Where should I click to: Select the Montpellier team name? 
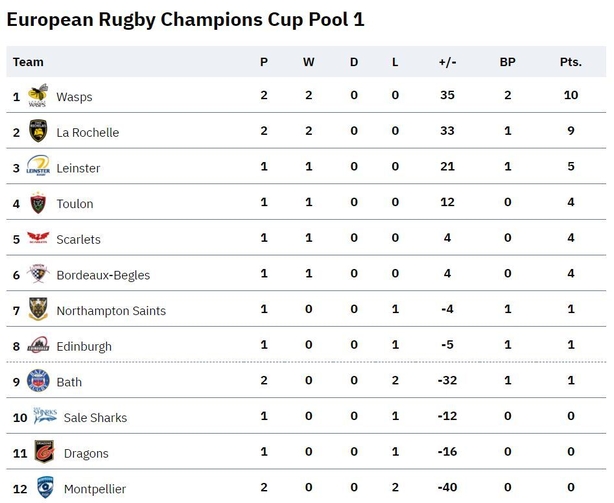[x=95, y=489]
